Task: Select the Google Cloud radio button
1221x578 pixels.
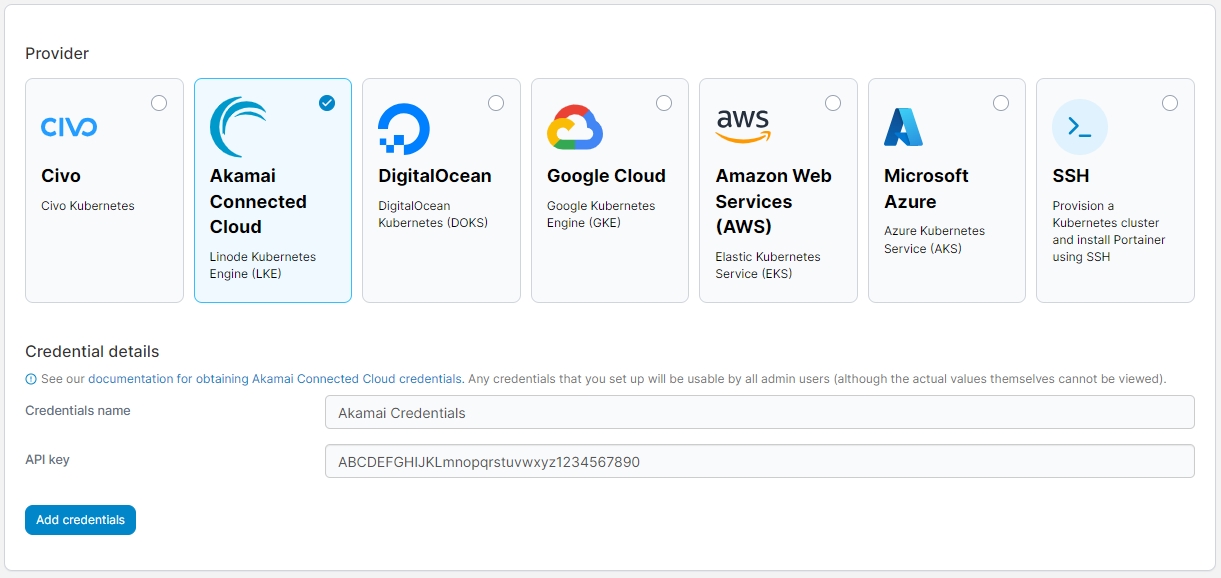Action: pos(664,103)
